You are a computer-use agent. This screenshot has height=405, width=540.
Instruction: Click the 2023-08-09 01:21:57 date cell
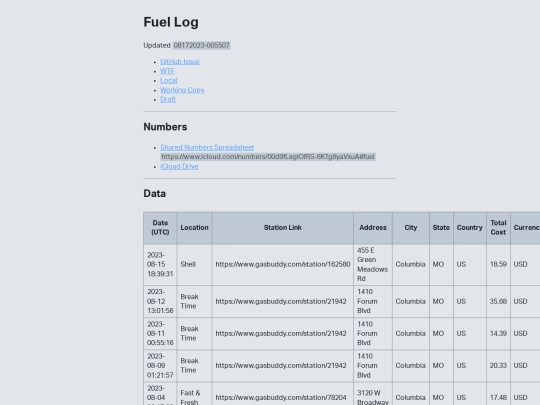[x=160, y=366]
